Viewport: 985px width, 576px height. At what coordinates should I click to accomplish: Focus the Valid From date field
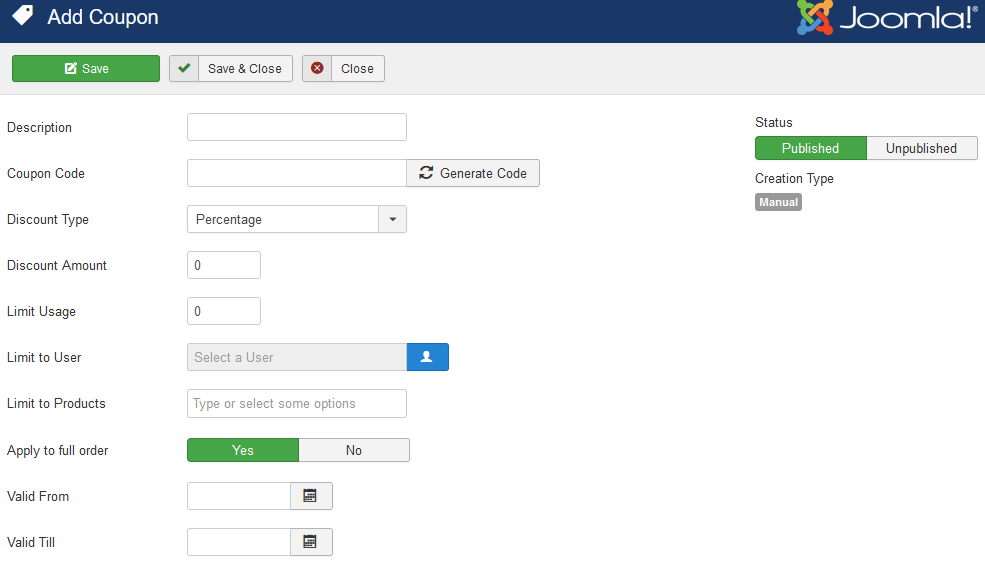point(239,496)
